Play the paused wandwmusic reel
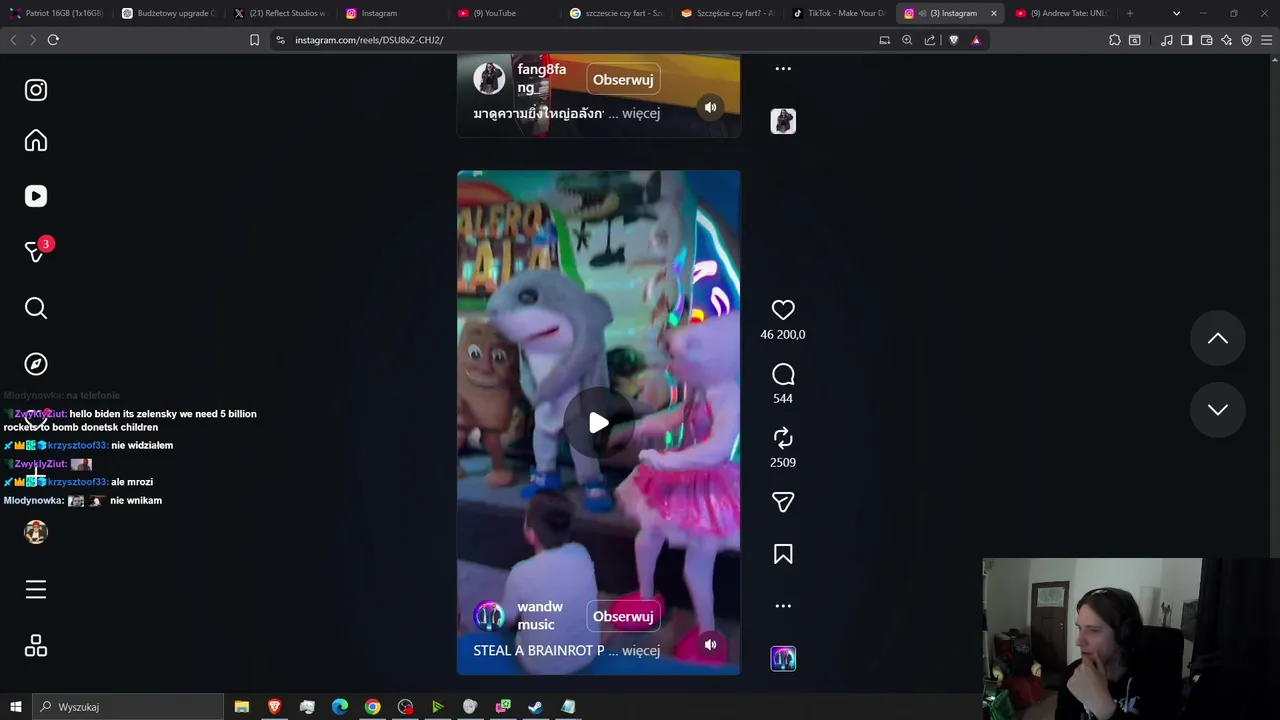This screenshot has height=720, width=1280. pyautogui.click(x=598, y=423)
